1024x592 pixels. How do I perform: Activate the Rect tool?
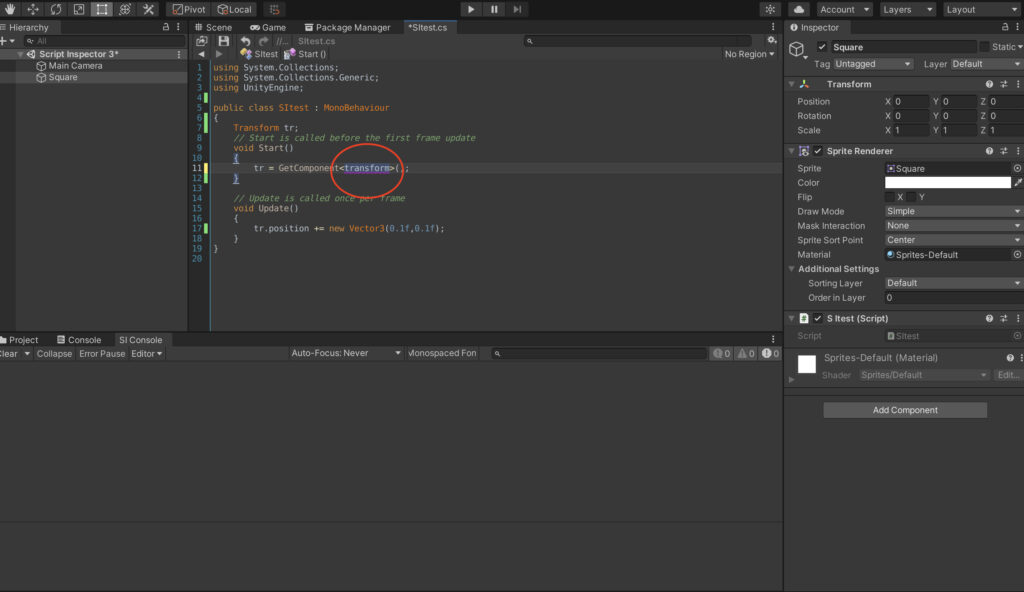pos(100,9)
